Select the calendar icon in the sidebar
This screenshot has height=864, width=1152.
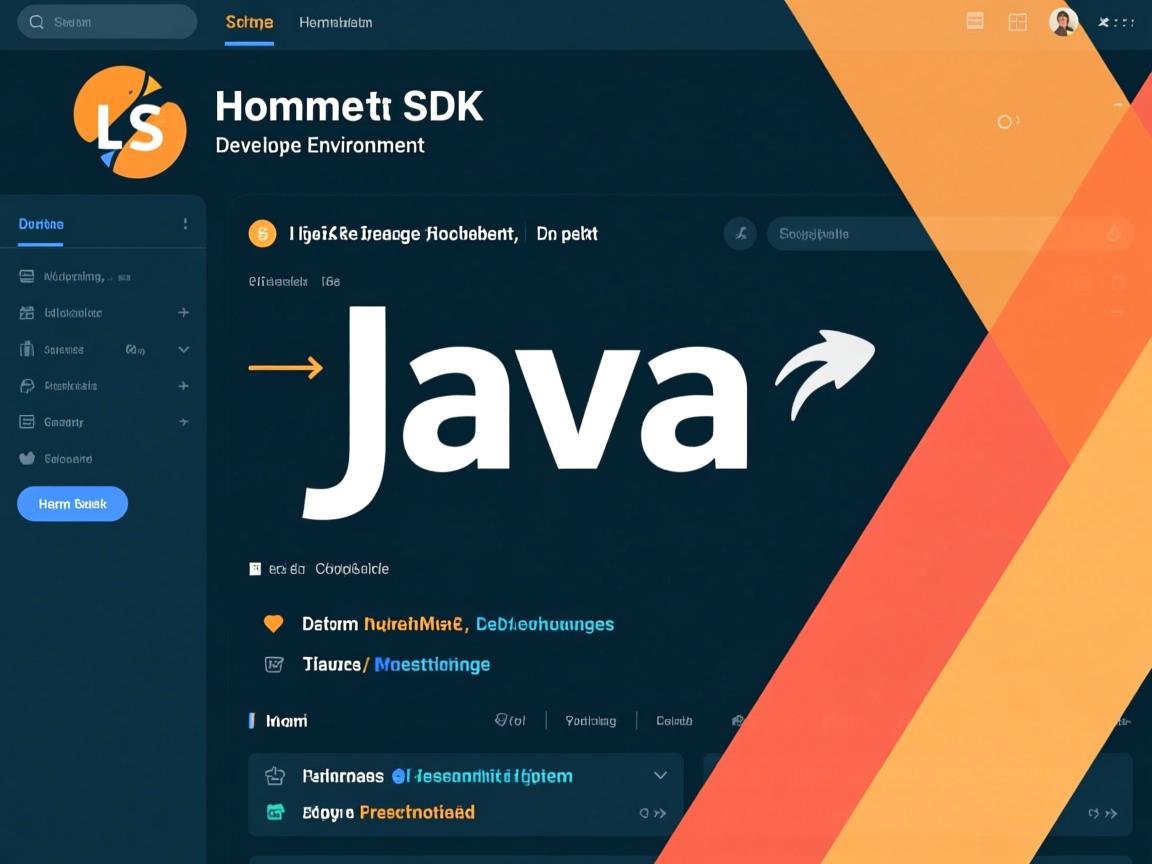click(27, 312)
